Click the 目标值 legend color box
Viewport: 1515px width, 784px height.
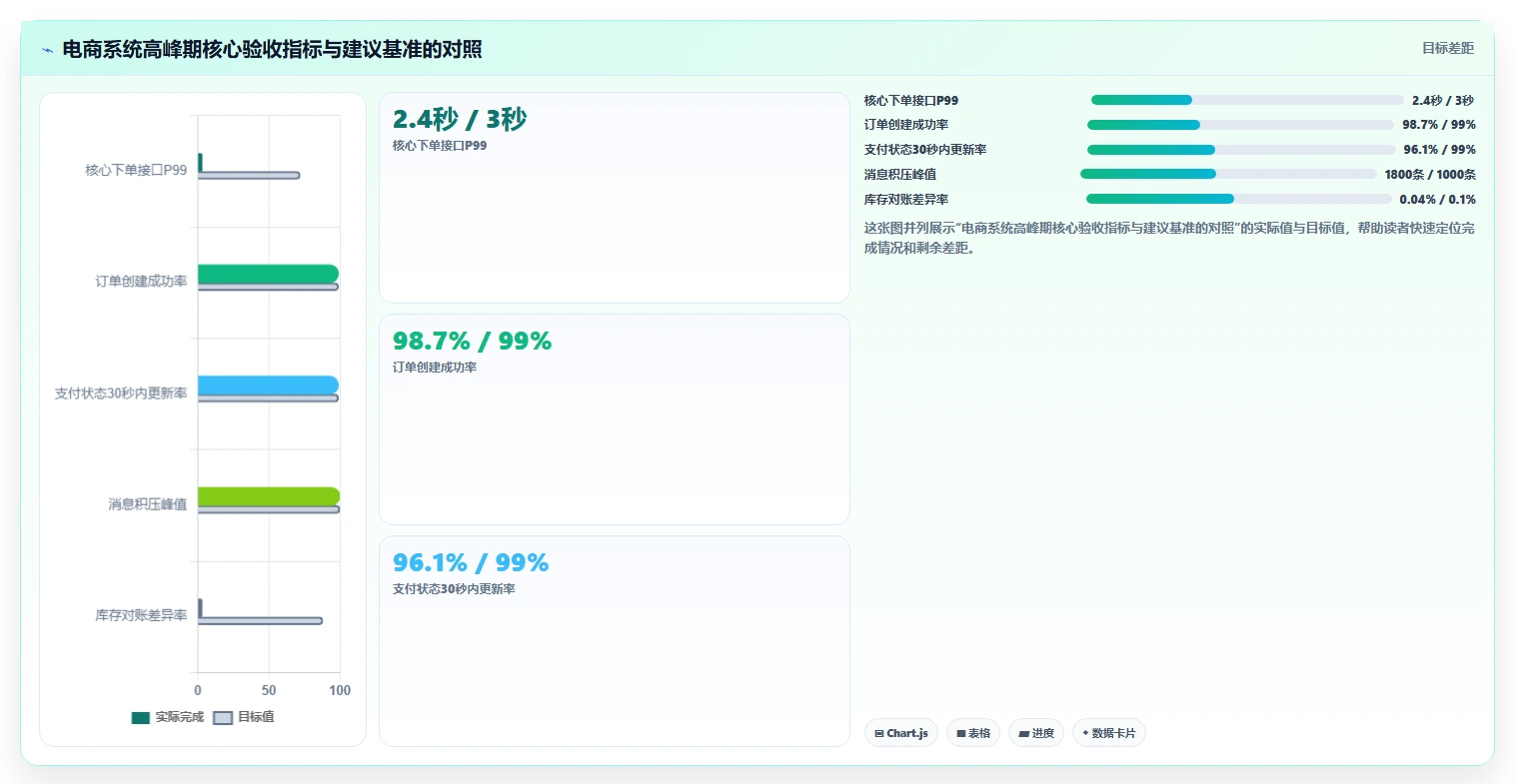223,717
